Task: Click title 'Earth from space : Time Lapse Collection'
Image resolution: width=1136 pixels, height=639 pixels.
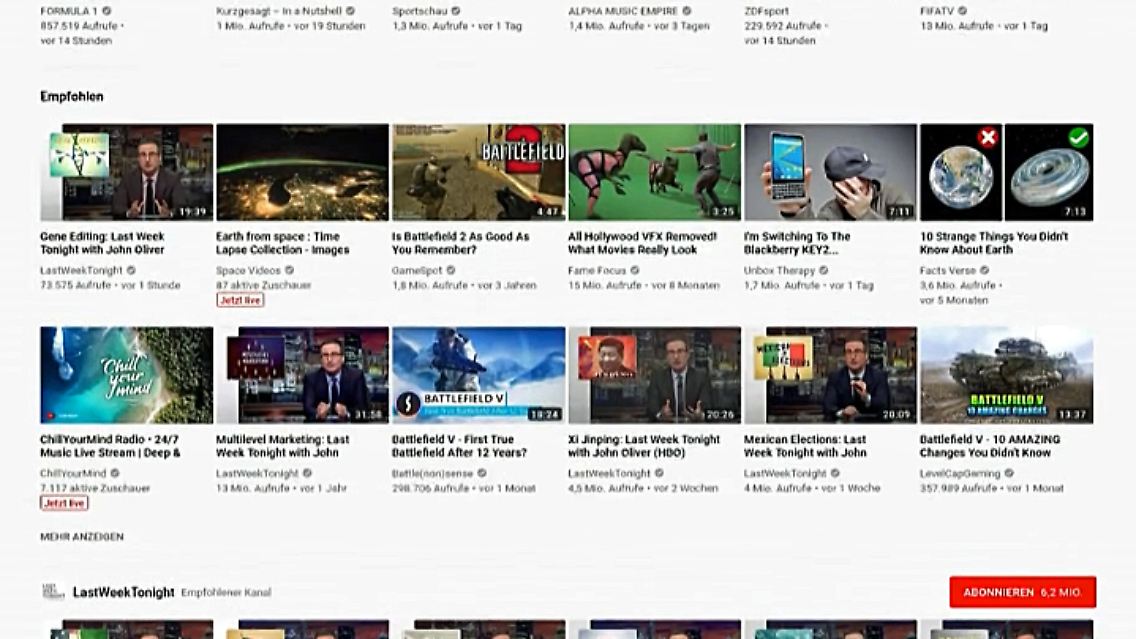Action: click(x=283, y=243)
